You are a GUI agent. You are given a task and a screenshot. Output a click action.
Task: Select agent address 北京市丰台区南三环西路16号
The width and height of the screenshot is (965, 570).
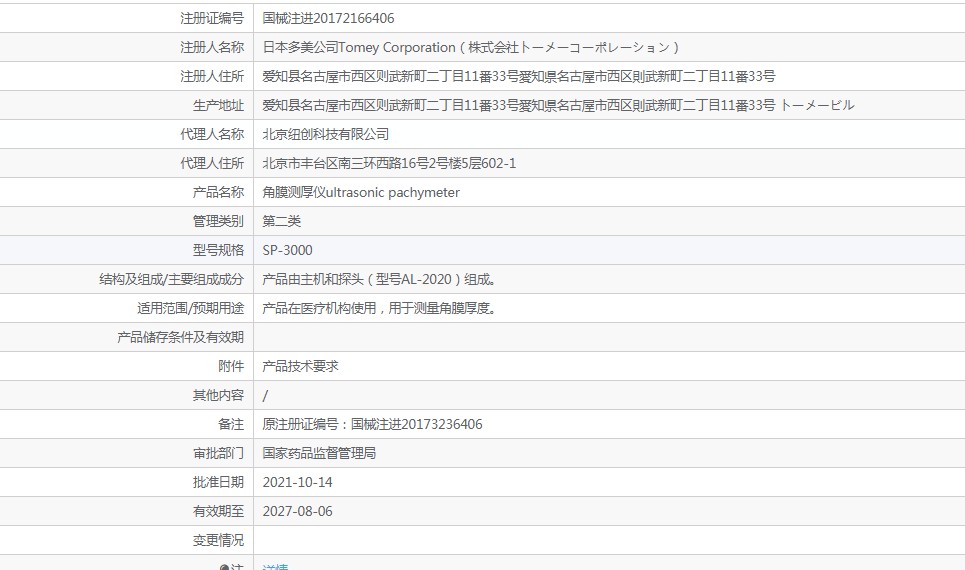[x=389, y=163]
